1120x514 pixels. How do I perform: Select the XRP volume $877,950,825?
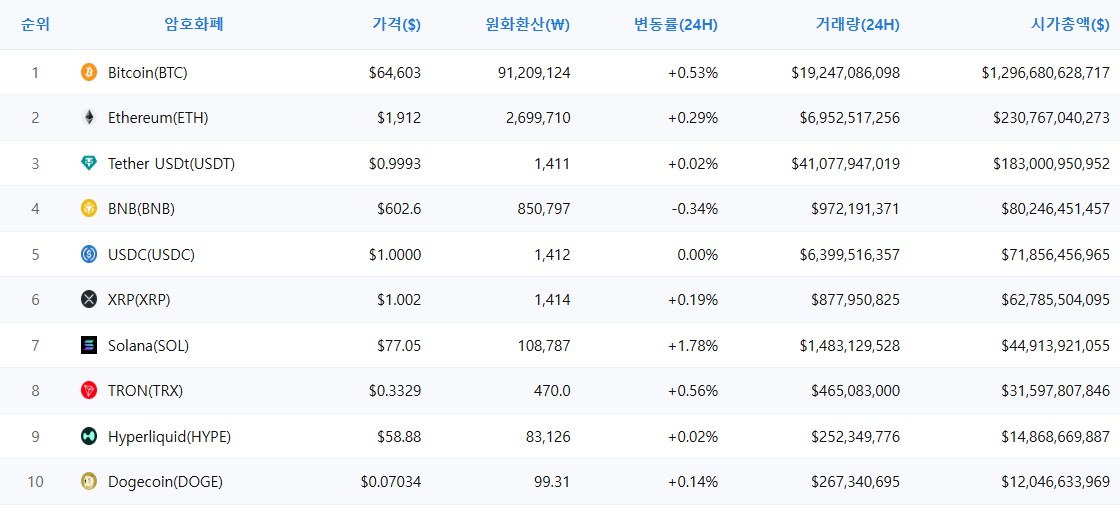pos(856,300)
